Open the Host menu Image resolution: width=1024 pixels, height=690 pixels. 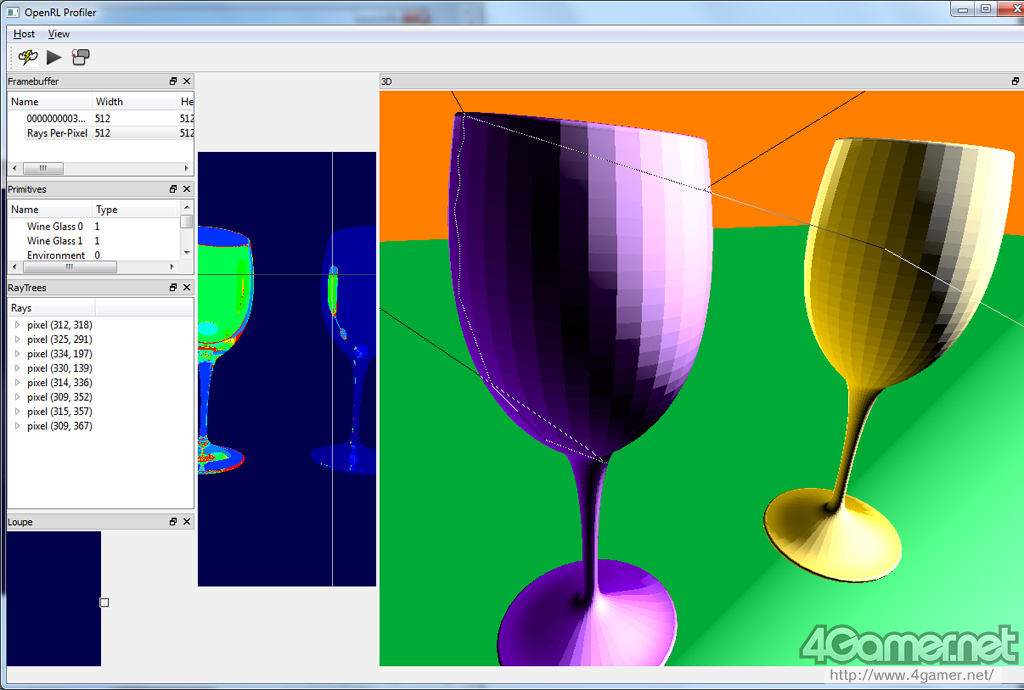24,34
